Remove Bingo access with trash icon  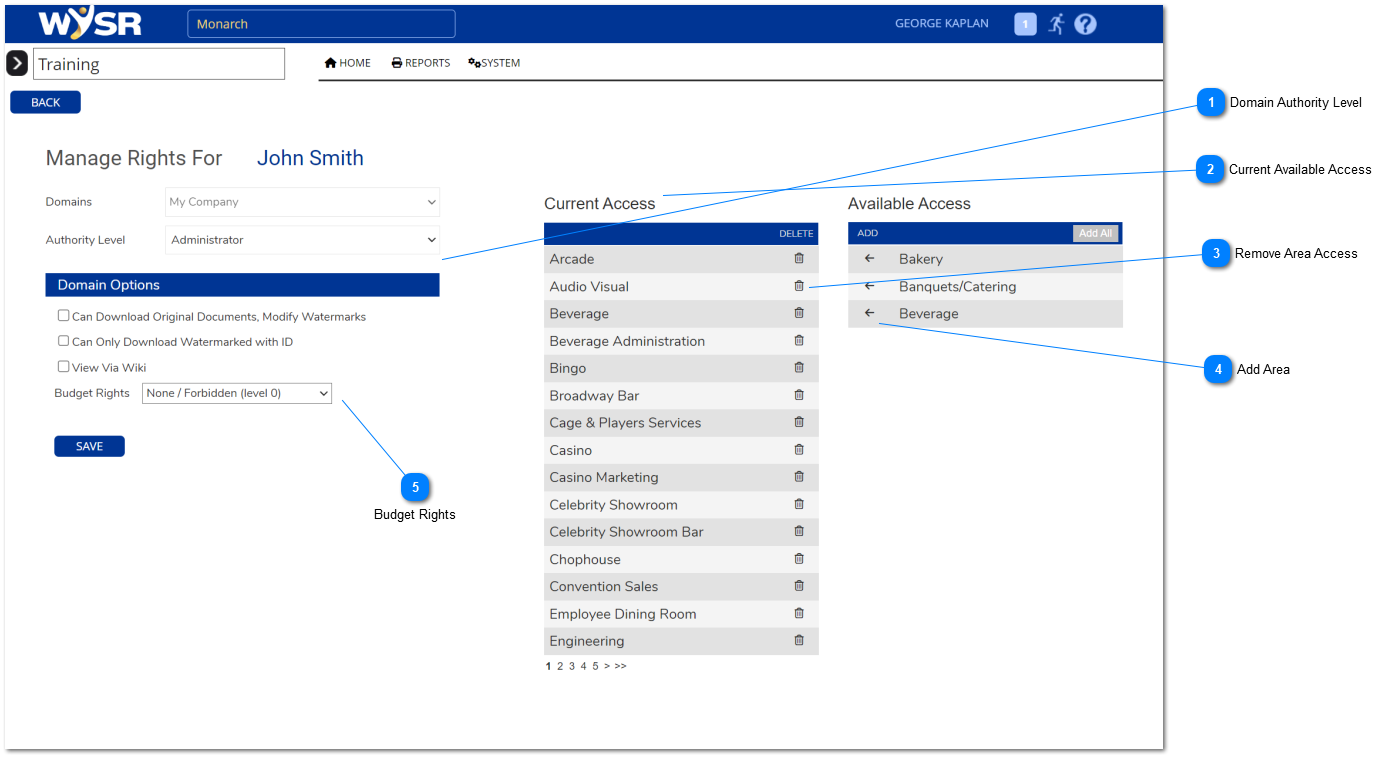coord(798,368)
